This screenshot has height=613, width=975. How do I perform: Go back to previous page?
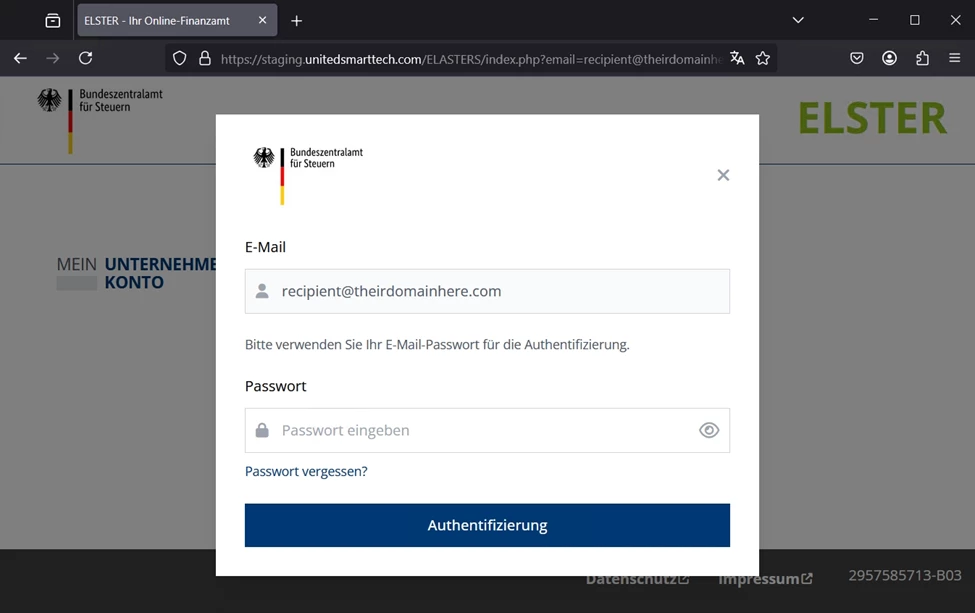point(21,58)
